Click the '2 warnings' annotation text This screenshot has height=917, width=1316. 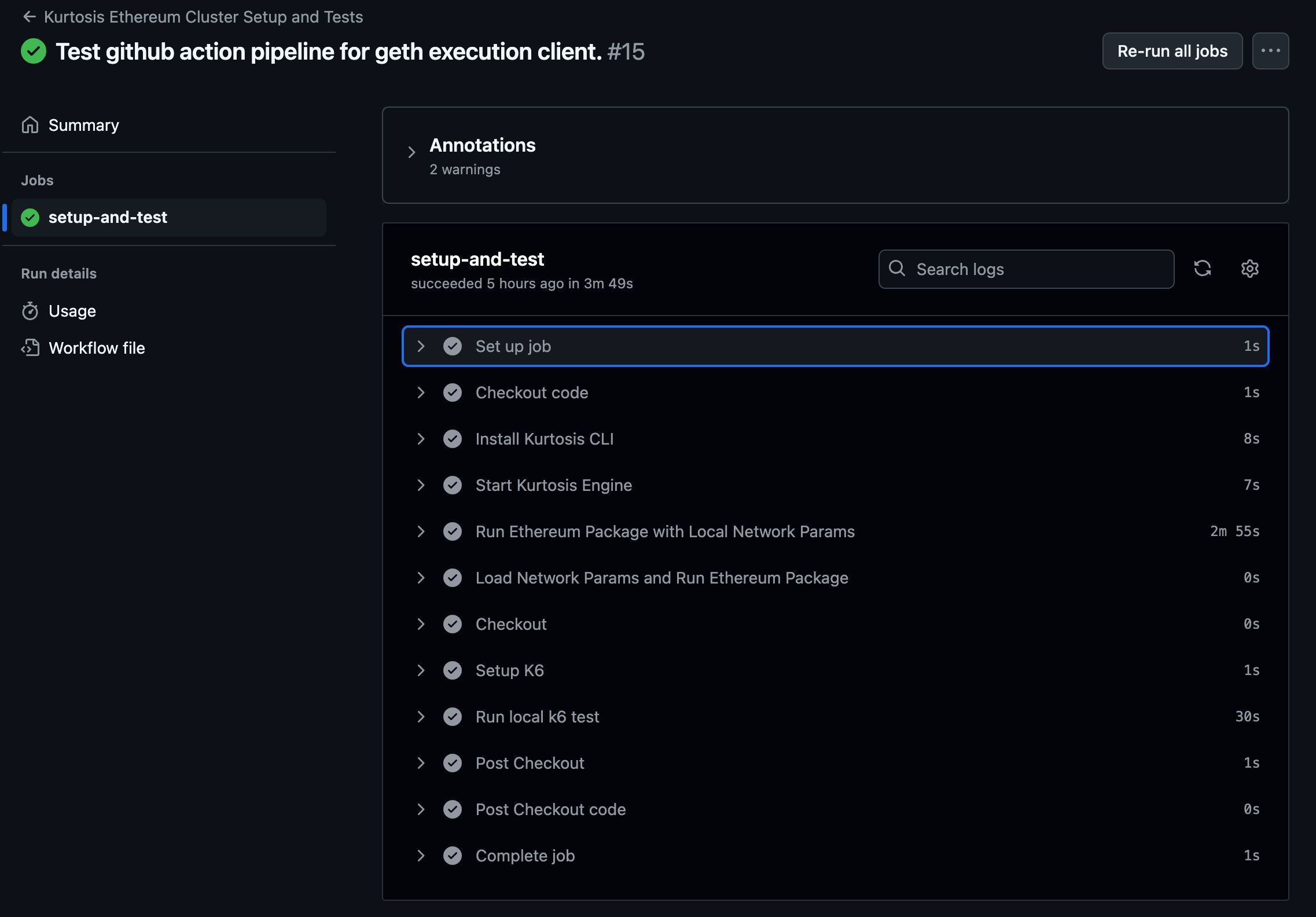click(465, 170)
